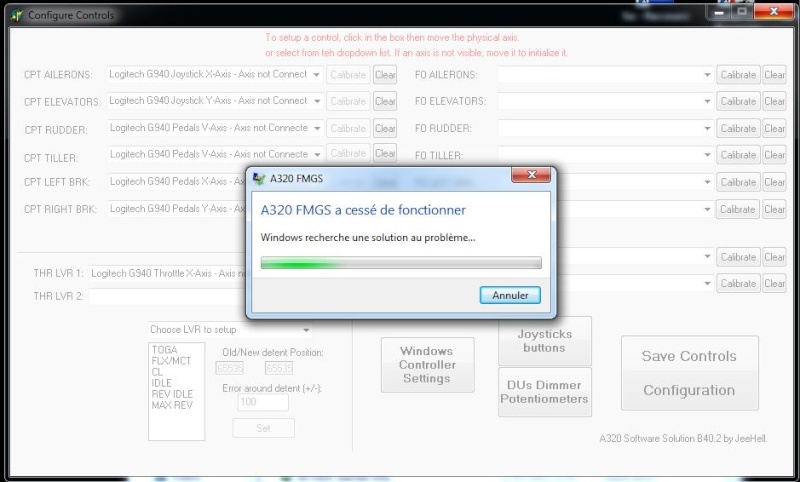Select FLX/MCT in the detent list

click(x=171, y=361)
